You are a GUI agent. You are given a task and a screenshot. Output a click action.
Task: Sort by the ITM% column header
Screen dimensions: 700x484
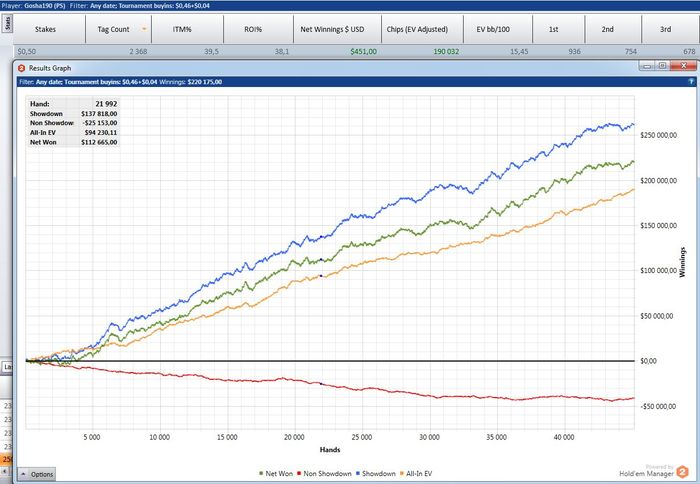tap(187, 29)
